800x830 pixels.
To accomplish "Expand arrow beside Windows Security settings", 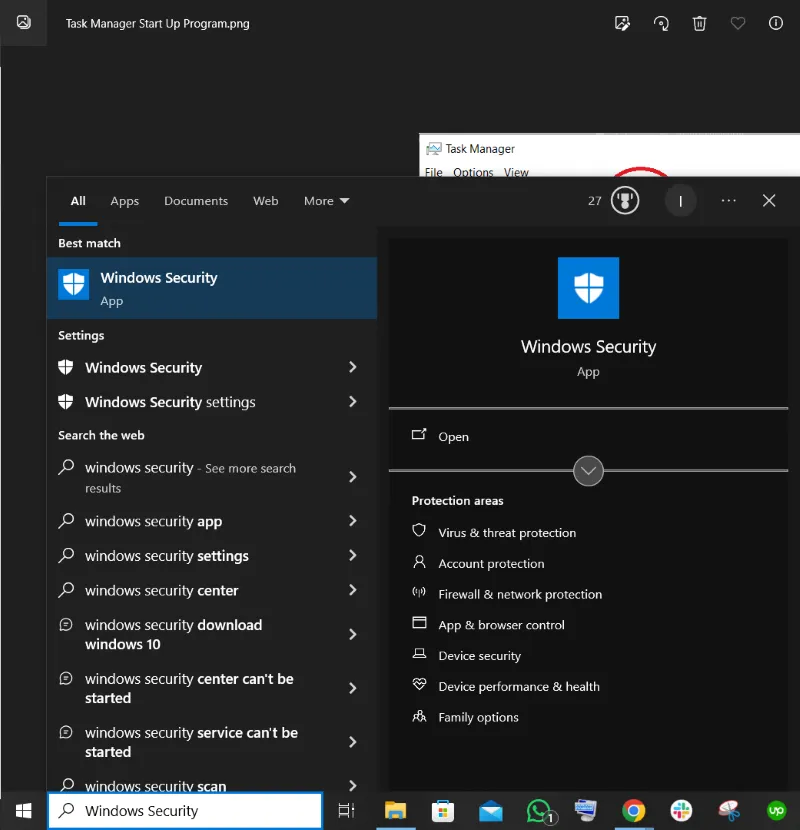I will (352, 402).
